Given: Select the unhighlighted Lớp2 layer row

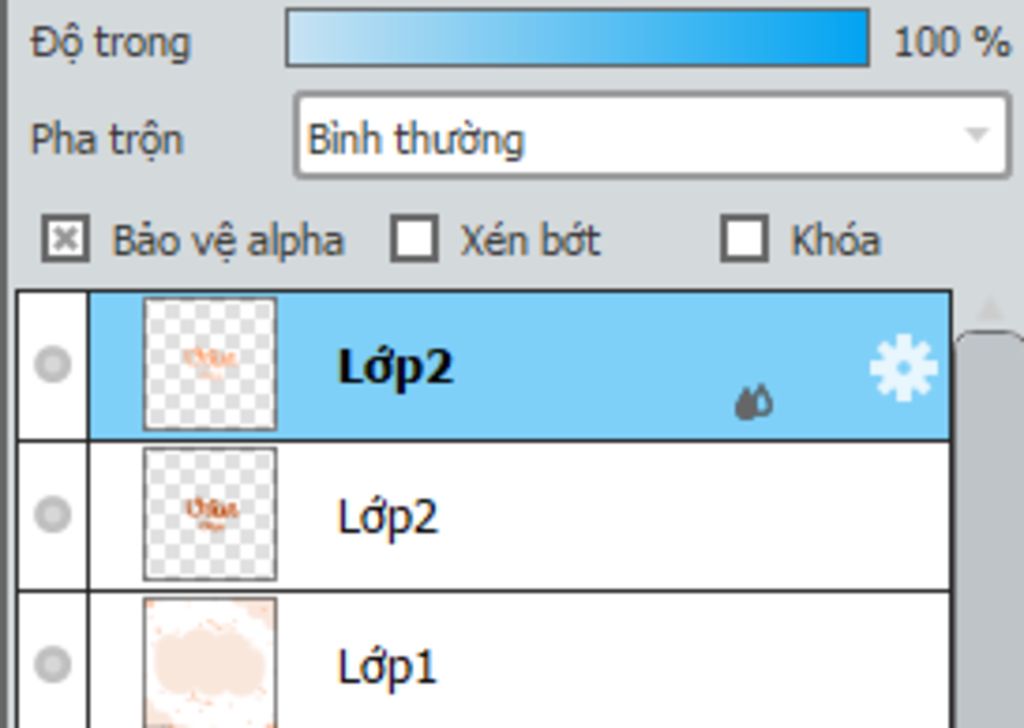Looking at the screenshot, I should [519, 515].
